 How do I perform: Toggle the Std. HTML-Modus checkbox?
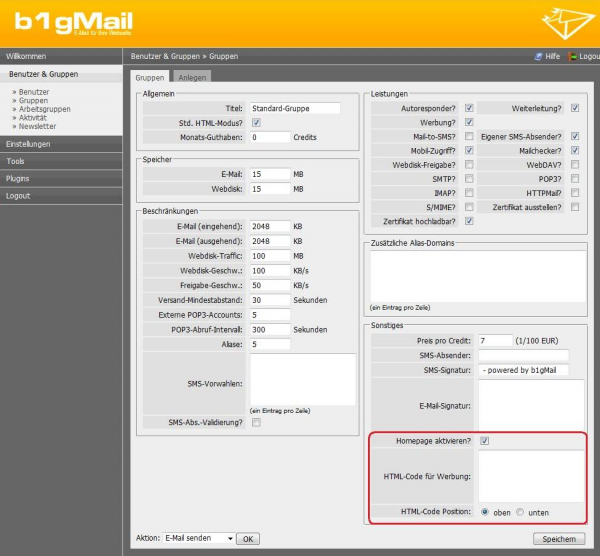coord(256,123)
